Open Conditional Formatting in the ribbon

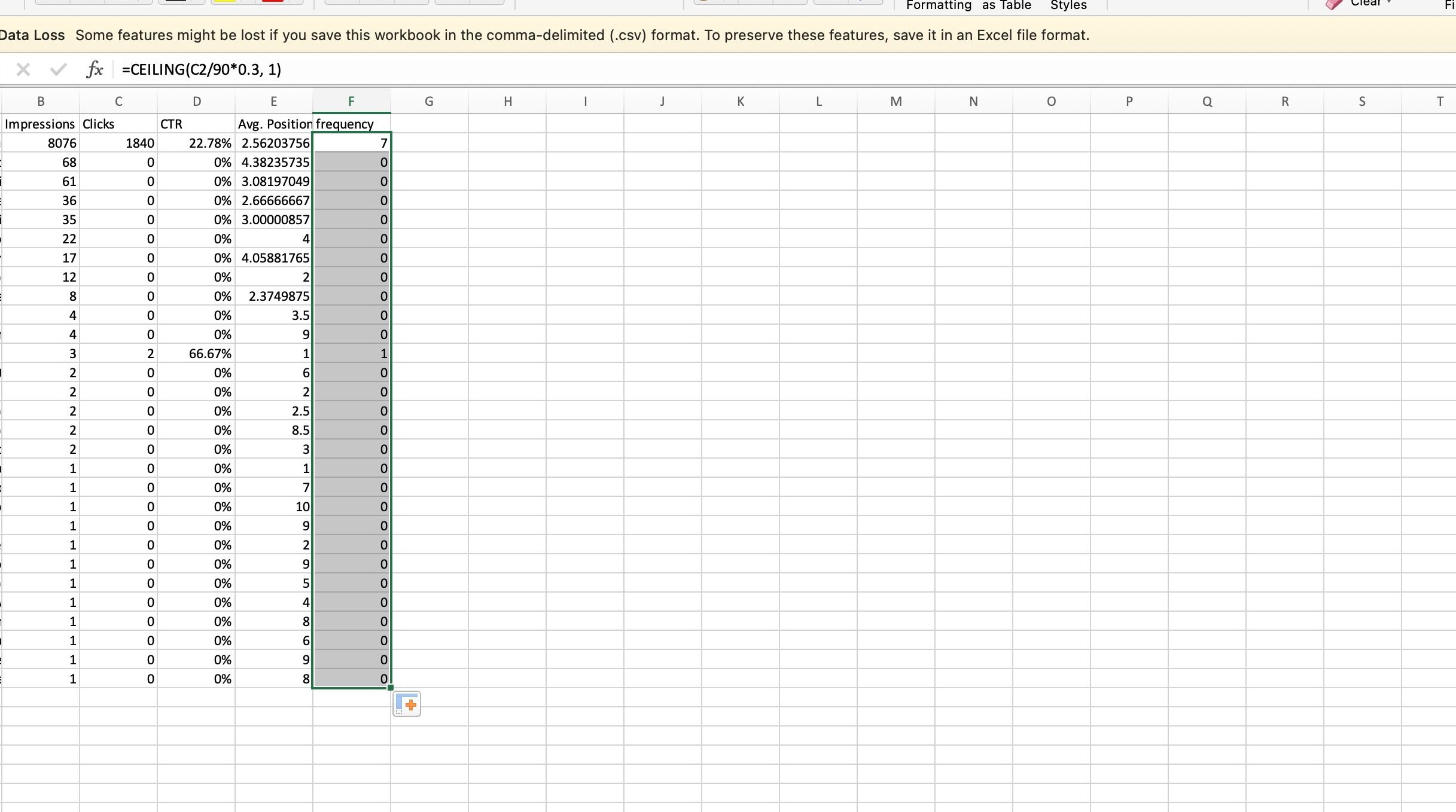(939, 5)
